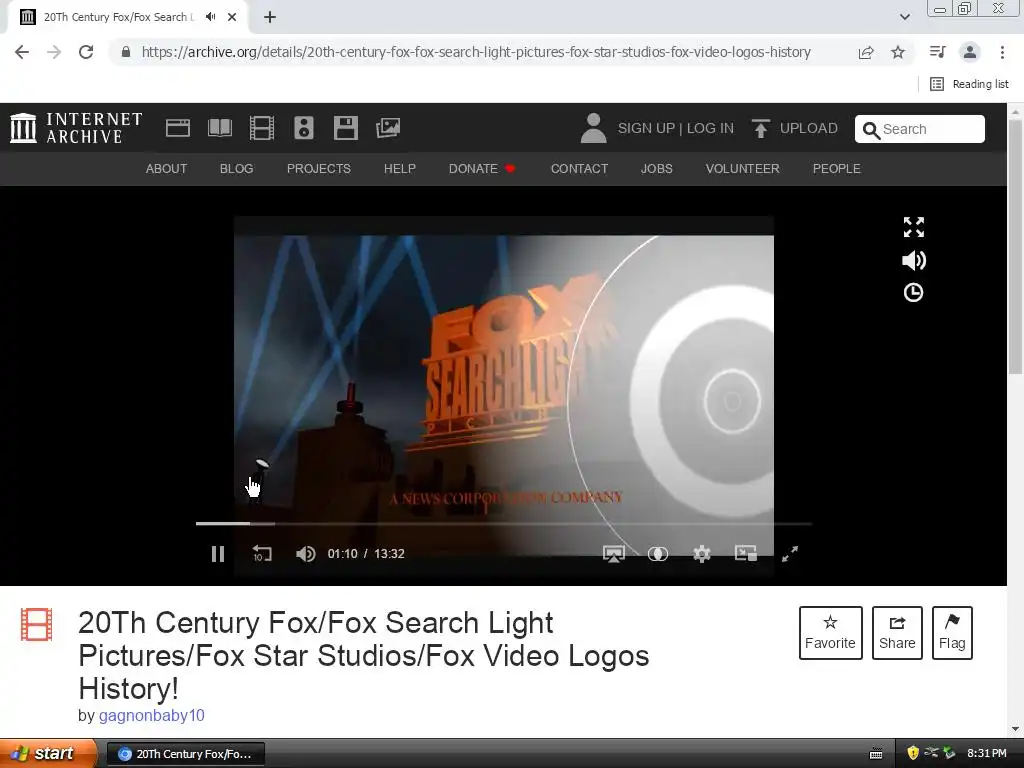
Task: Select the 20Th Century Fox browser tab
Action: coord(119,17)
